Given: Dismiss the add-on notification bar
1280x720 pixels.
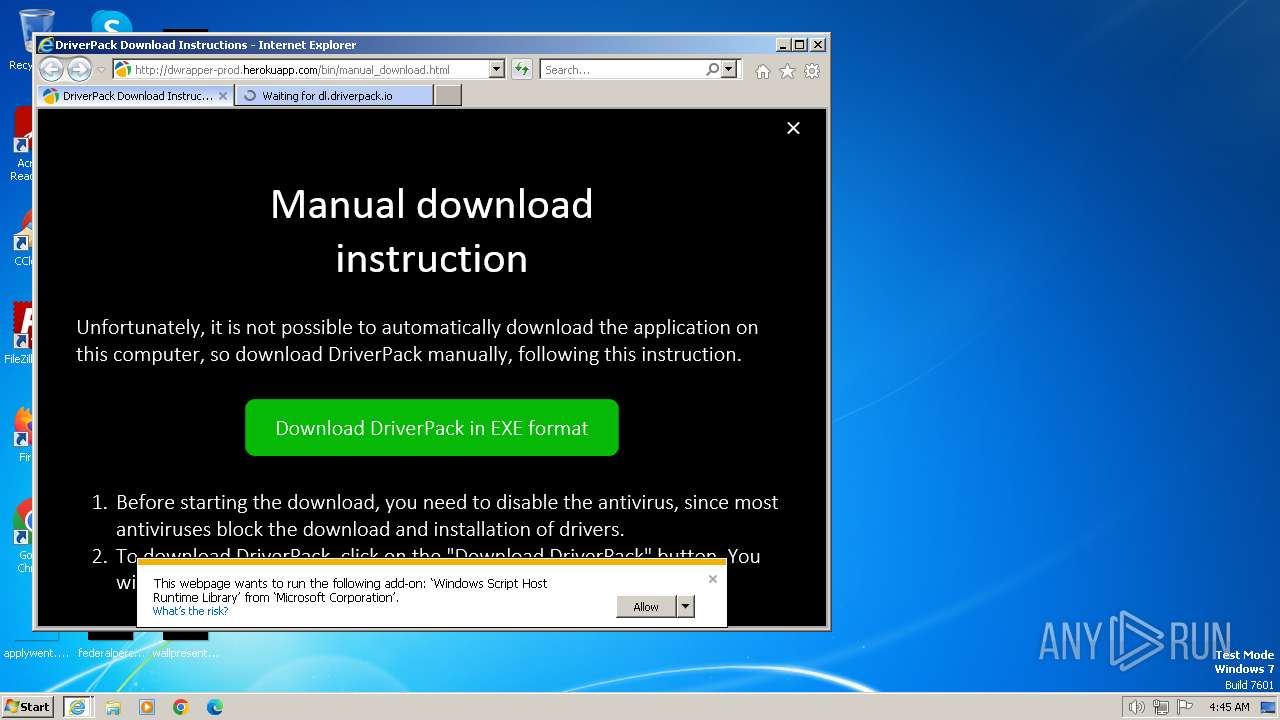Looking at the screenshot, I should click(x=713, y=579).
